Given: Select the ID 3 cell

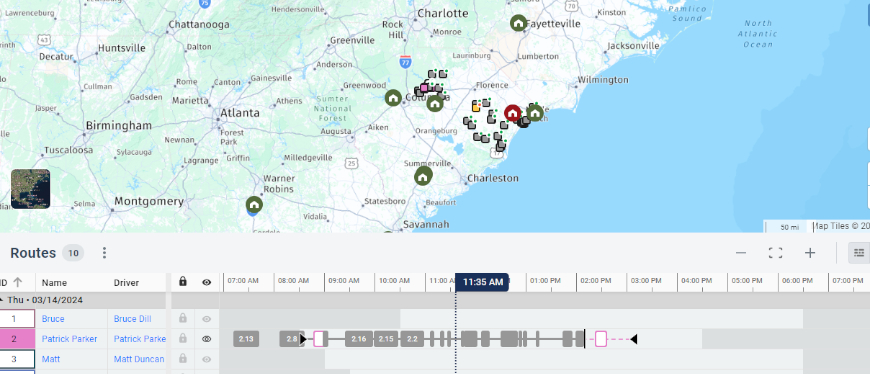Looking at the screenshot, I should [17, 359].
